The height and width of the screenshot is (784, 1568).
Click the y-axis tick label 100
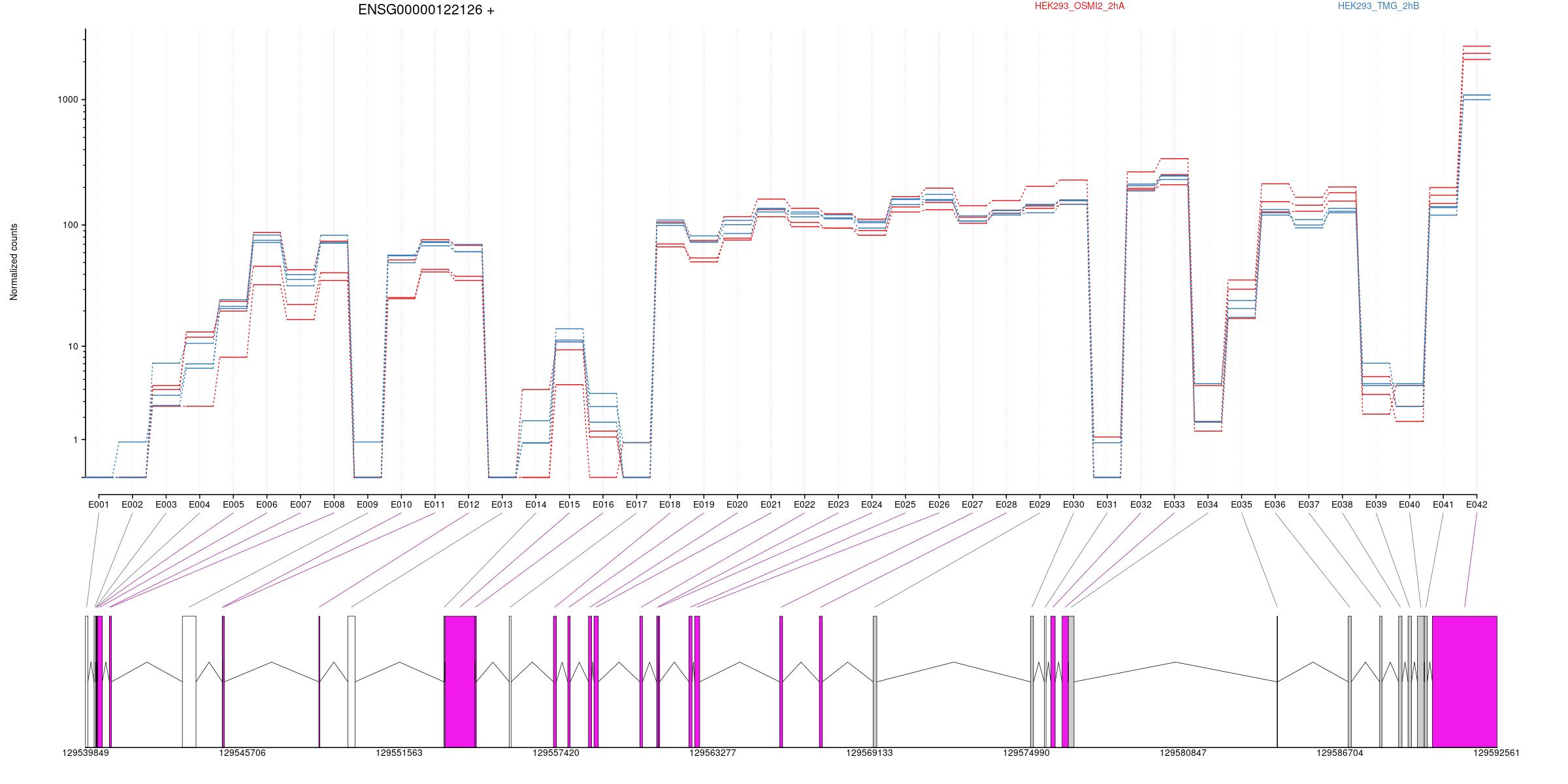coord(70,225)
